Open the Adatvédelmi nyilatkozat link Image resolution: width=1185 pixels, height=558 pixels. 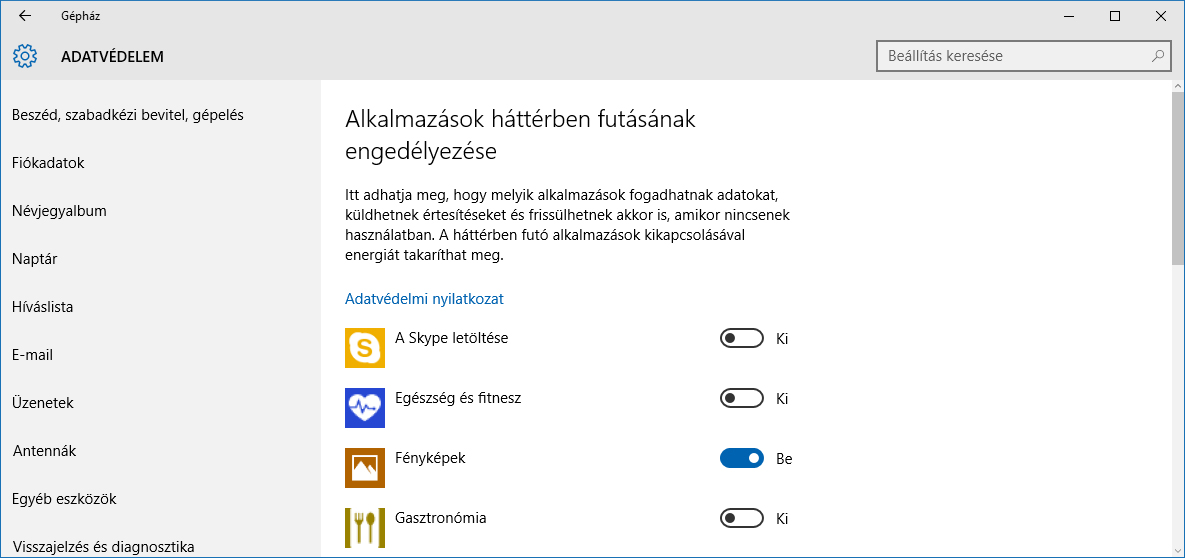(424, 299)
